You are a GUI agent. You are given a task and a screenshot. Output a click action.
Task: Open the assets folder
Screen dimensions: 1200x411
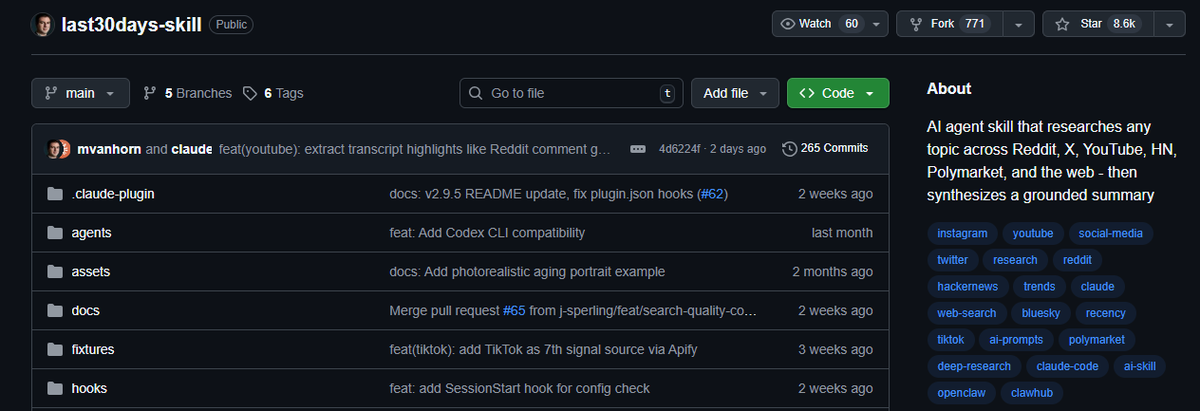coord(91,272)
